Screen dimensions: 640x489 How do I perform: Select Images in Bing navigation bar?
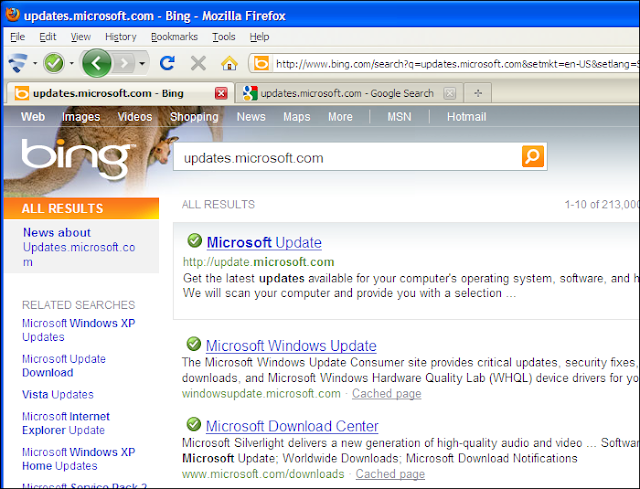81,117
